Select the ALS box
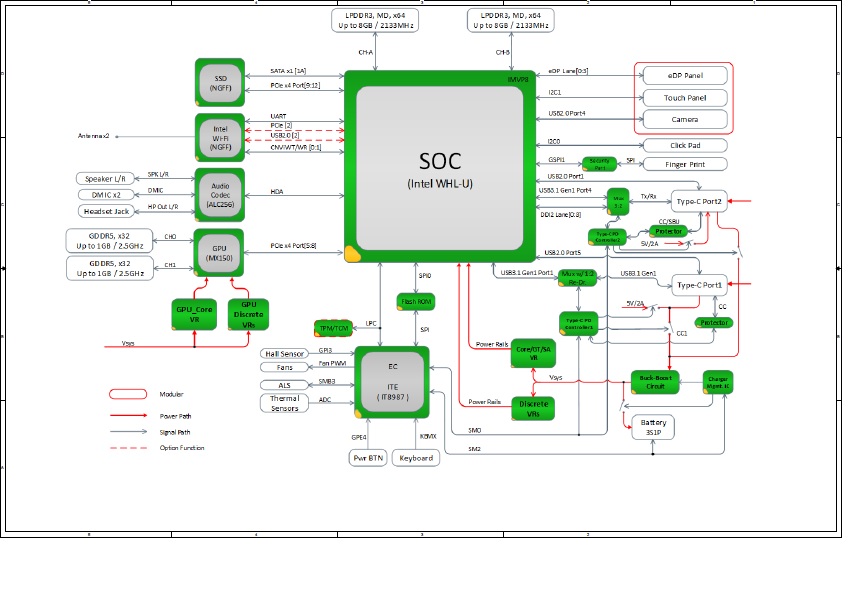The height and width of the screenshot is (601, 851). point(284,385)
